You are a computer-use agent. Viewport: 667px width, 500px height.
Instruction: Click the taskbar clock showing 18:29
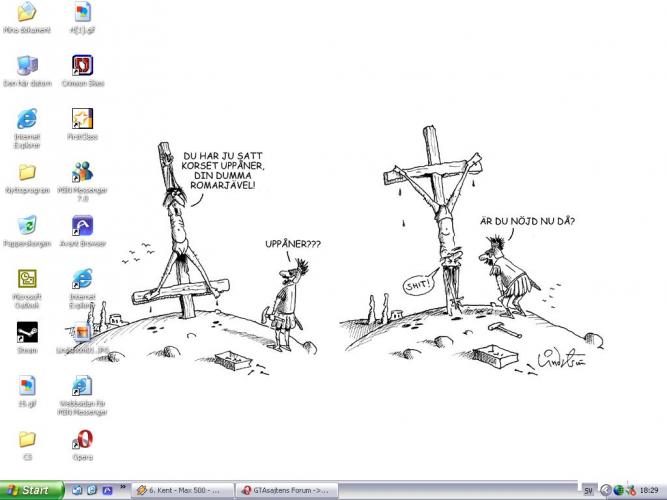tap(648, 490)
